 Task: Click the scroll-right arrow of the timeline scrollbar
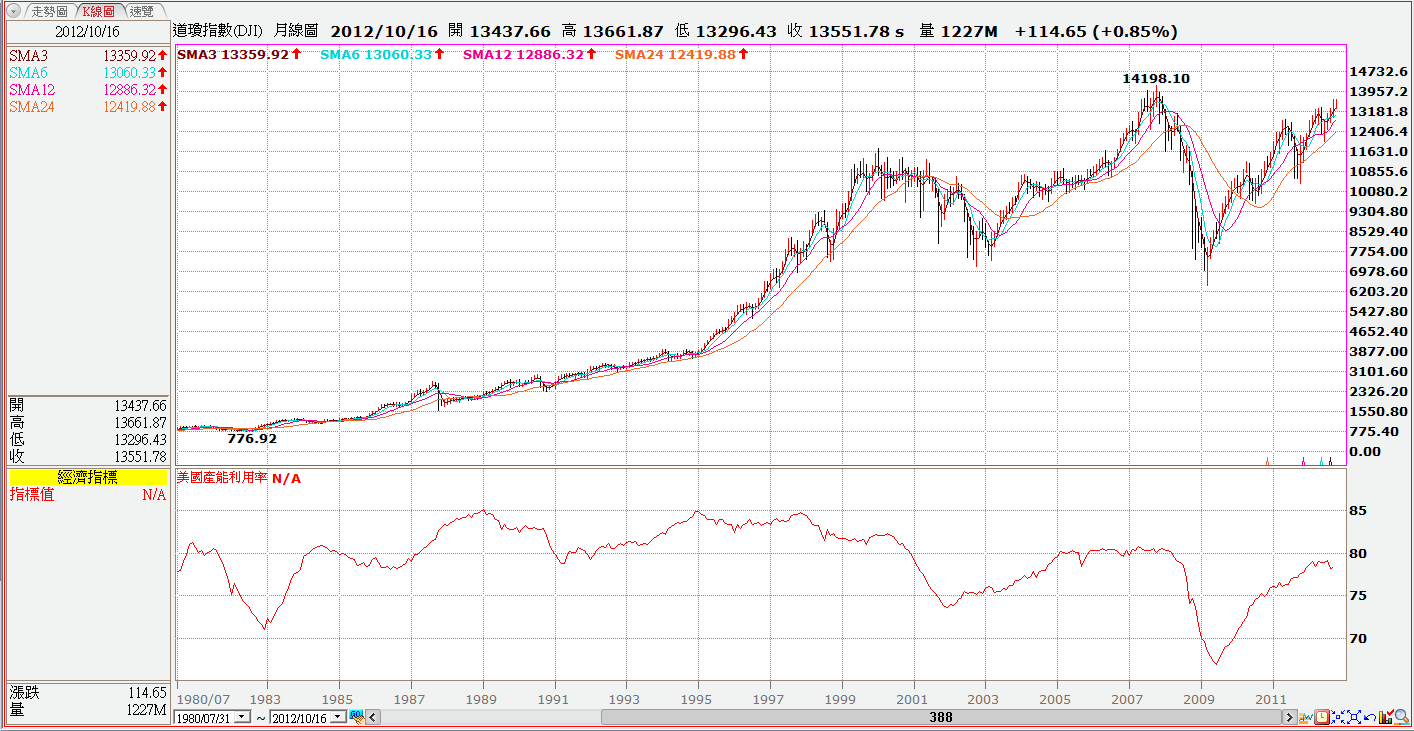(1290, 717)
